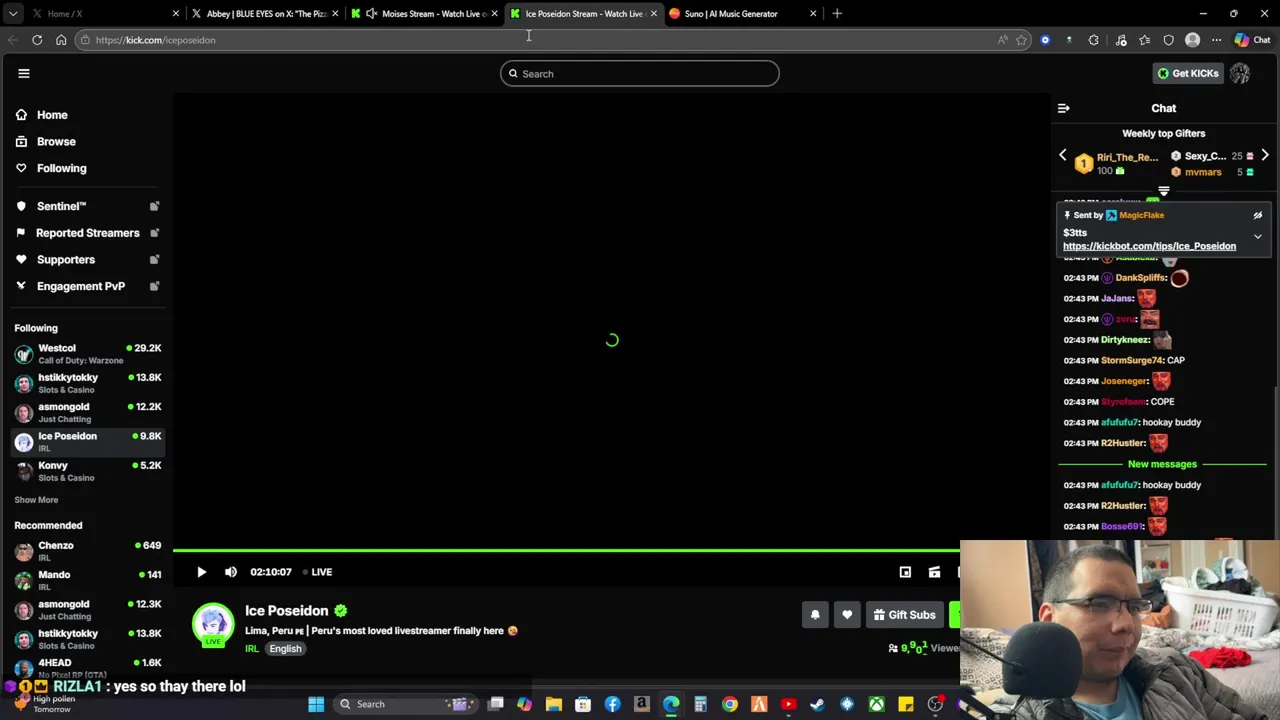Enable notifications bell for Ice Poseidon
Image resolution: width=1280 pixels, height=720 pixels.
point(815,615)
